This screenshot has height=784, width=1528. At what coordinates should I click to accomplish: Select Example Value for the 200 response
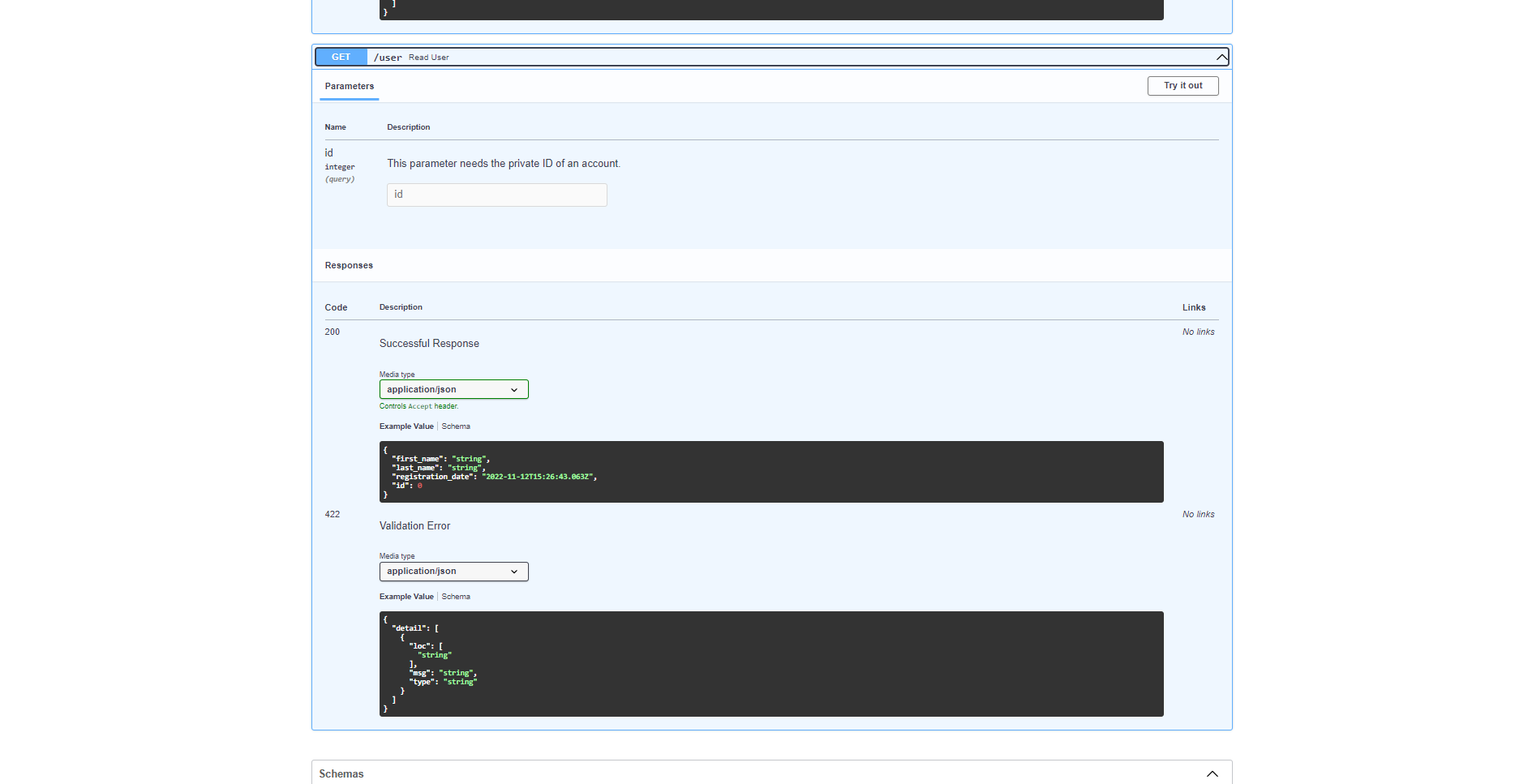(406, 426)
